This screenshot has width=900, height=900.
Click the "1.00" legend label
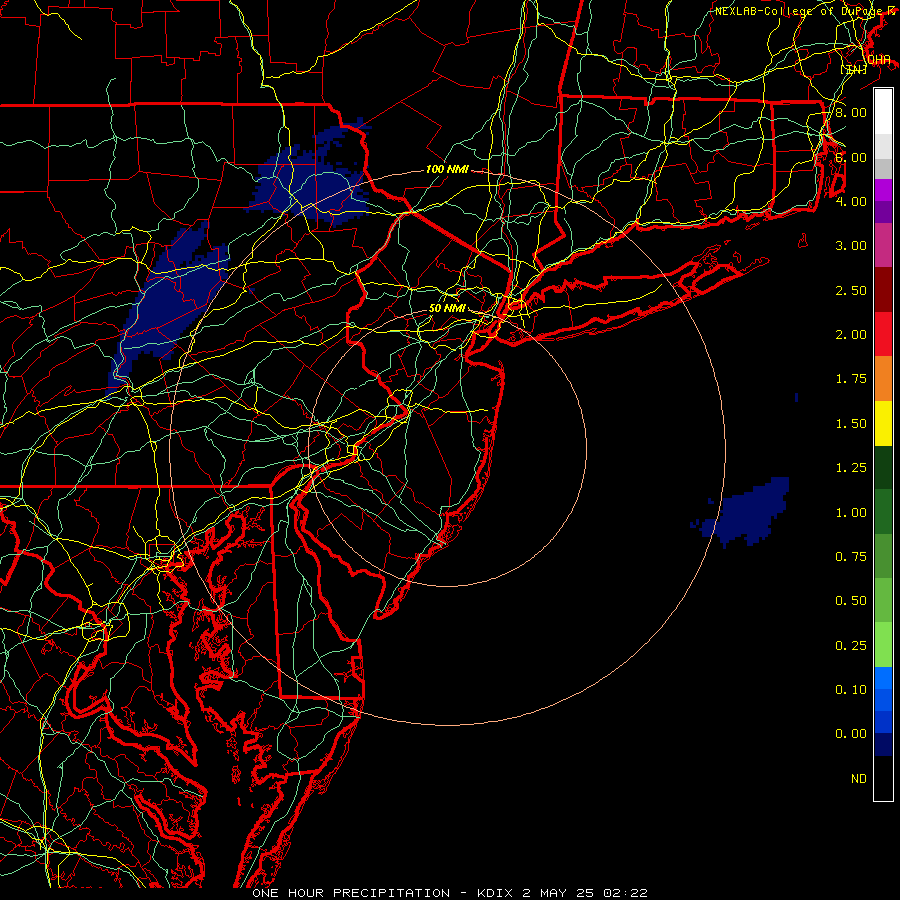(851, 513)
